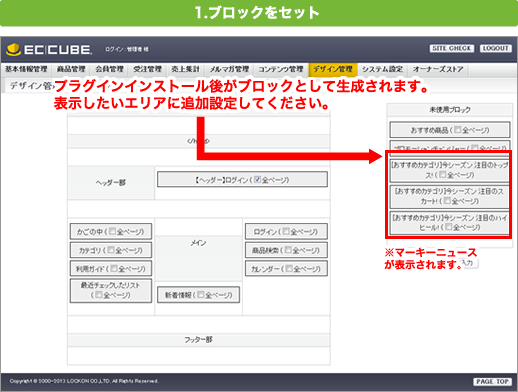Check 全ページ for 新着情報 block

pyautogui.click(x=200, y=294)
